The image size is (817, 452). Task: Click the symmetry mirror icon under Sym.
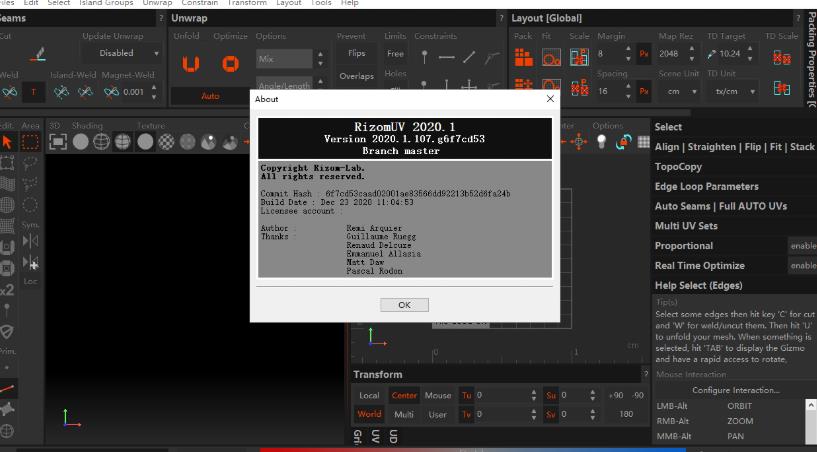(x=30, y=241)
